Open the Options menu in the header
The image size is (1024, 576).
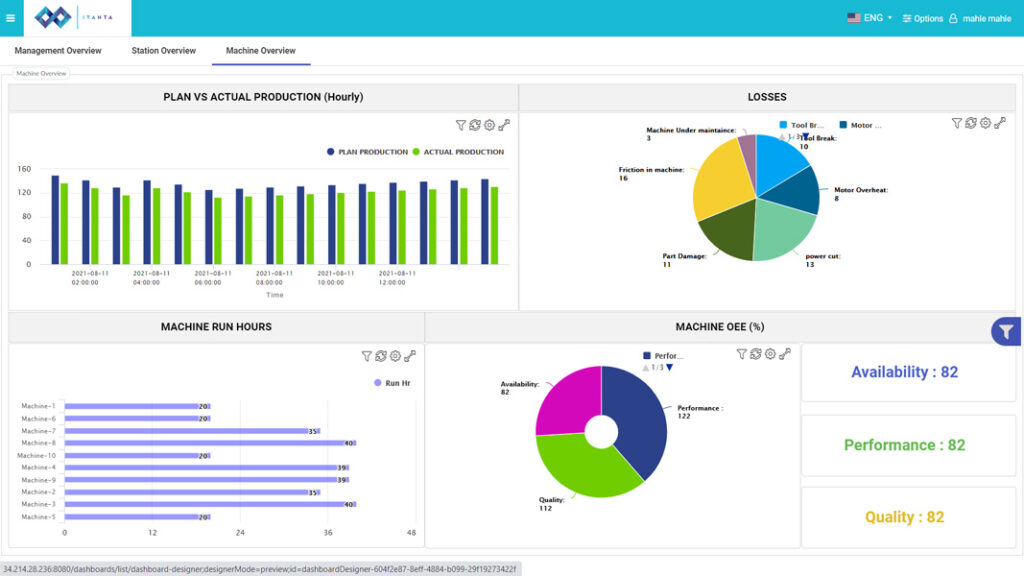pos(921,17)
